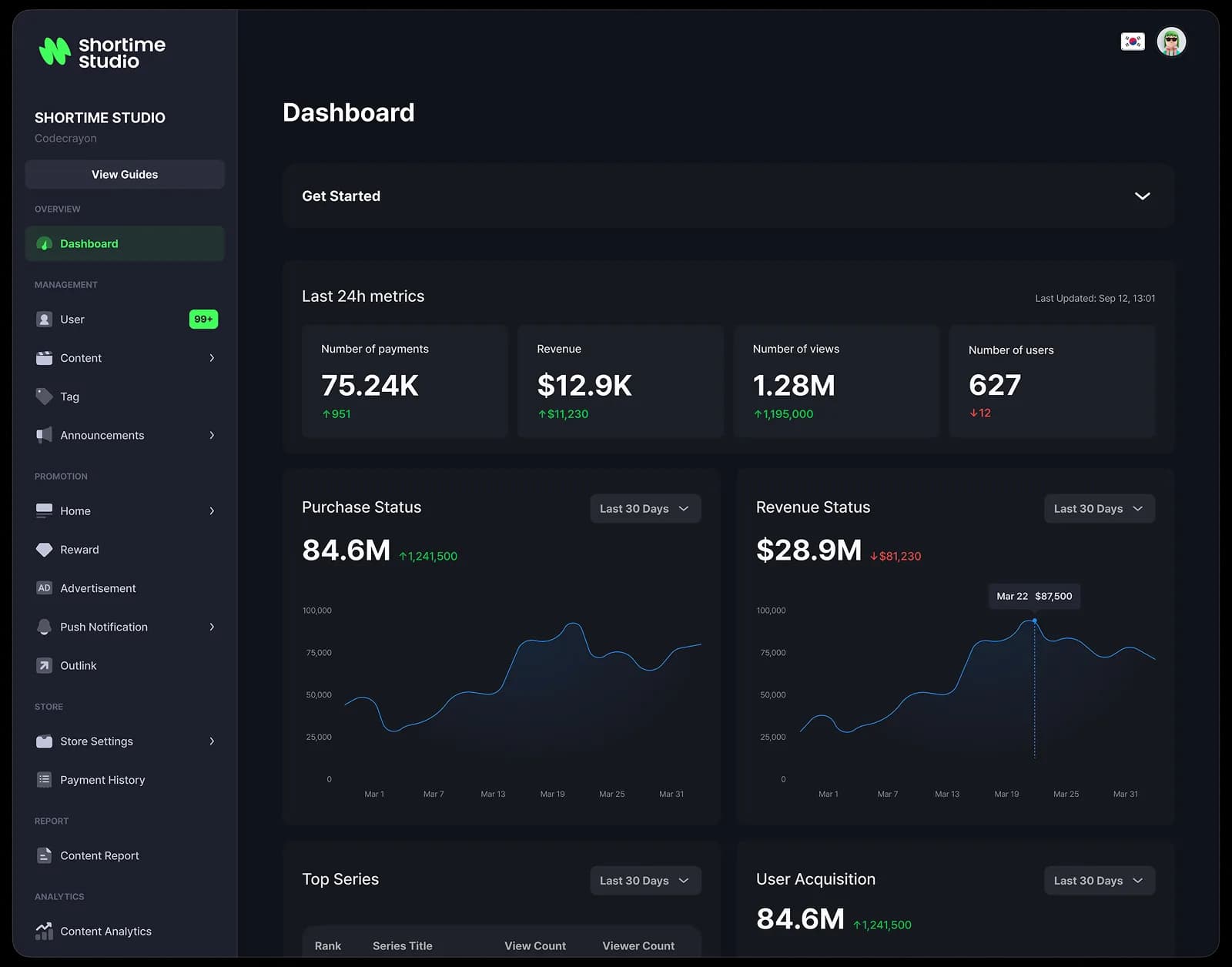Open Purchase Status Last 30 Days dropdown
The width and height of the screenshot is (1232, 967).
point(645,509)
